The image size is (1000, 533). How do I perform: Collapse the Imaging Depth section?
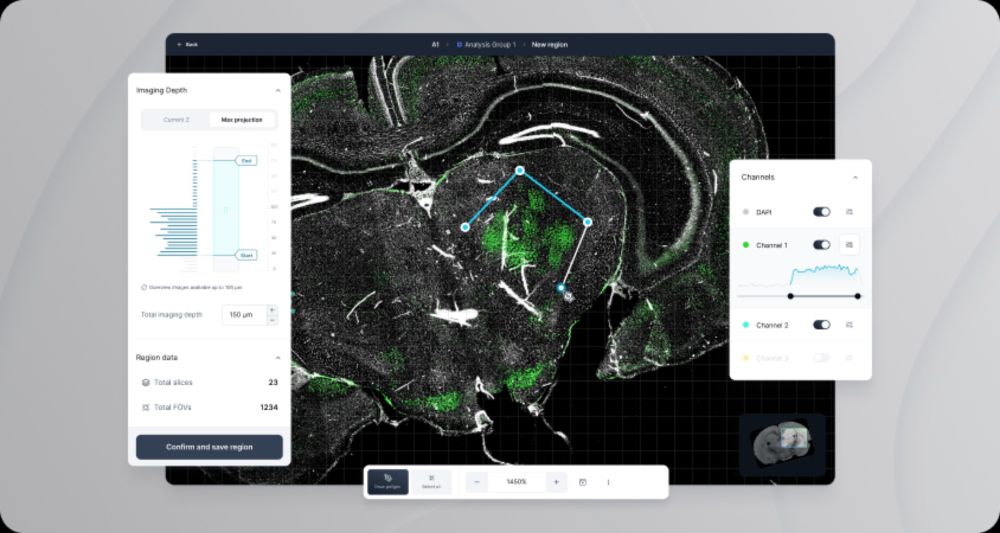pos(277,91)
